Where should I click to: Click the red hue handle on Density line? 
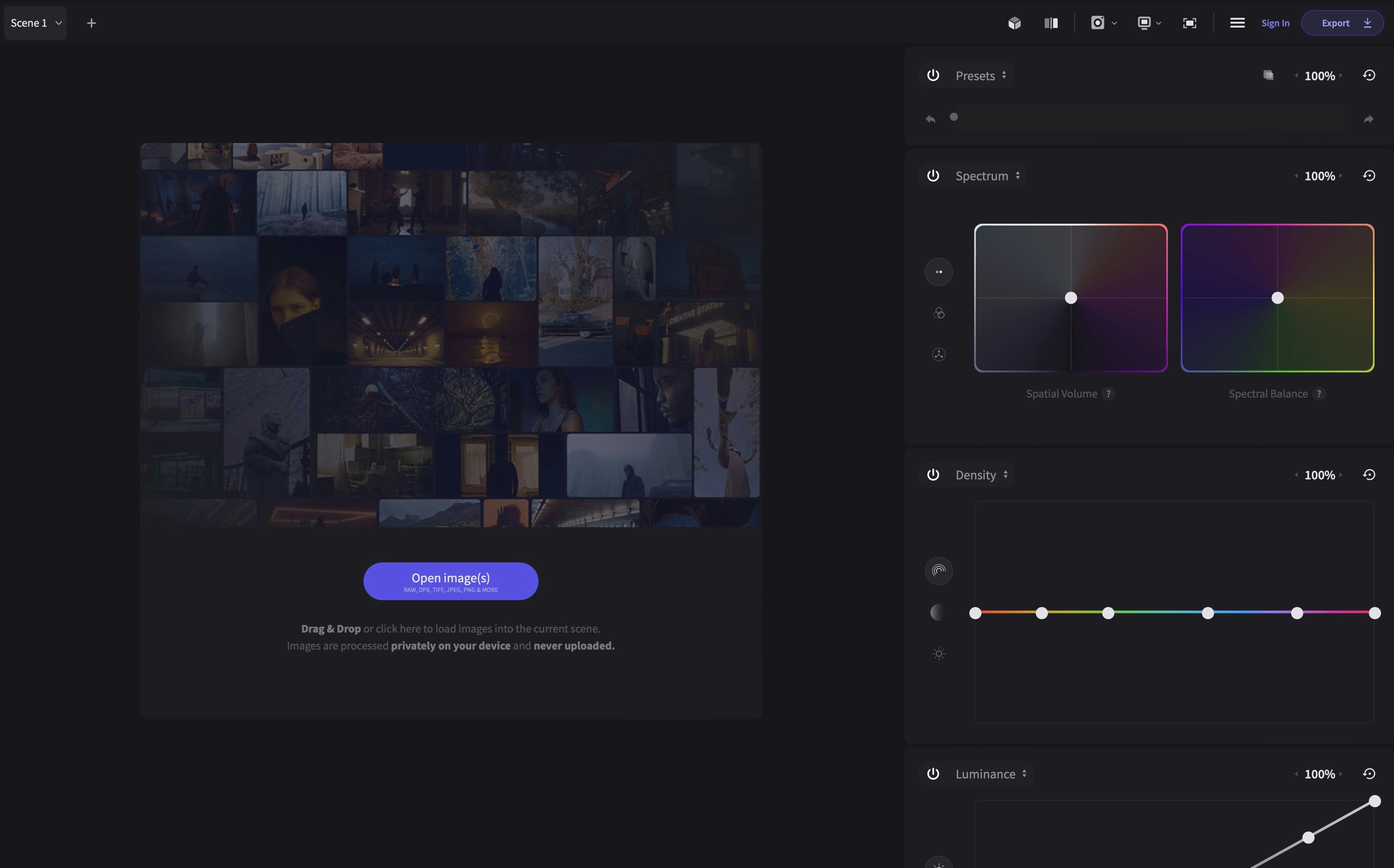click(975, 613)
